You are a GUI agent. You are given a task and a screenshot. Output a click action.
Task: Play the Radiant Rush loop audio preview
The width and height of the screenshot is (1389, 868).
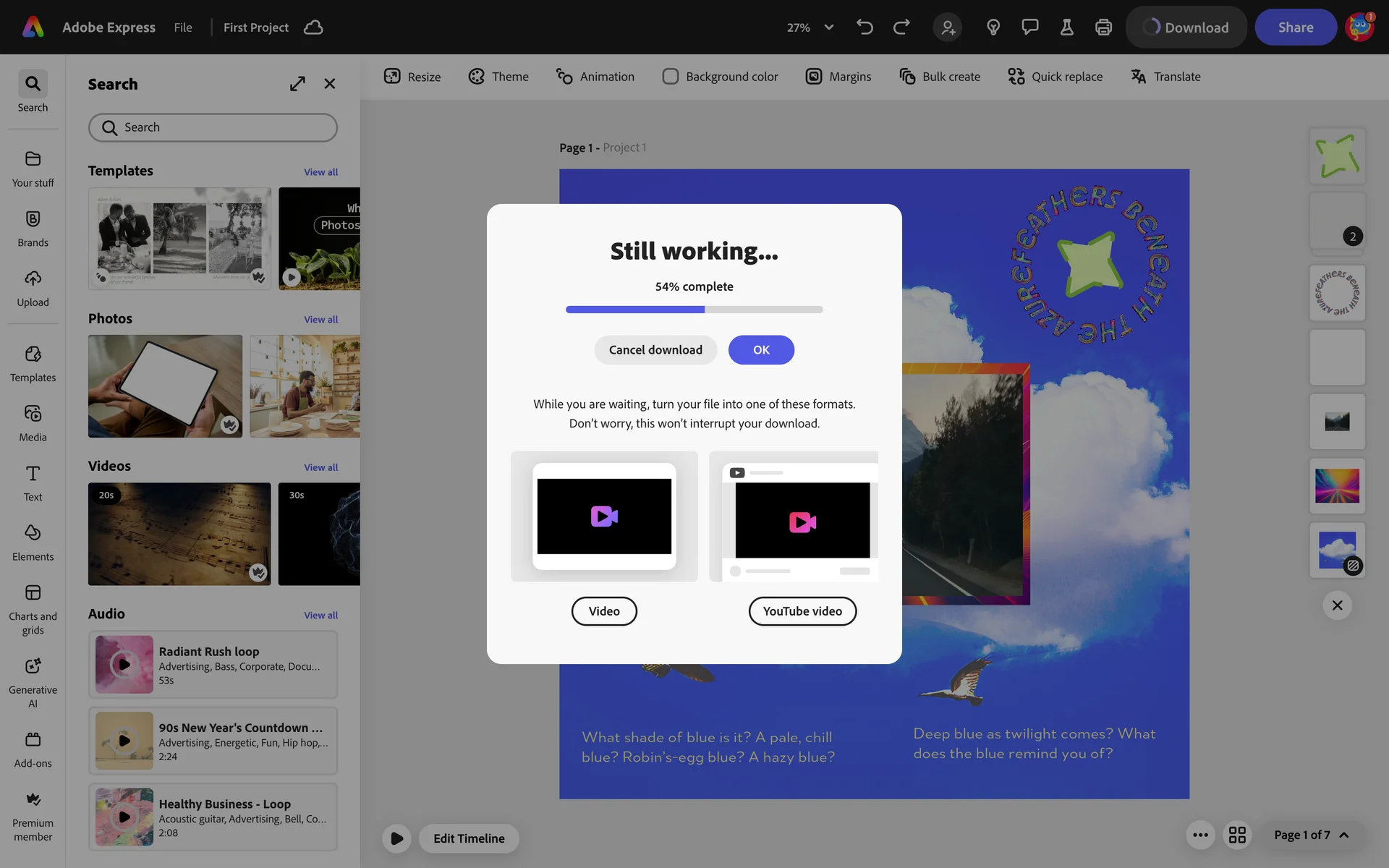(124, 664)
